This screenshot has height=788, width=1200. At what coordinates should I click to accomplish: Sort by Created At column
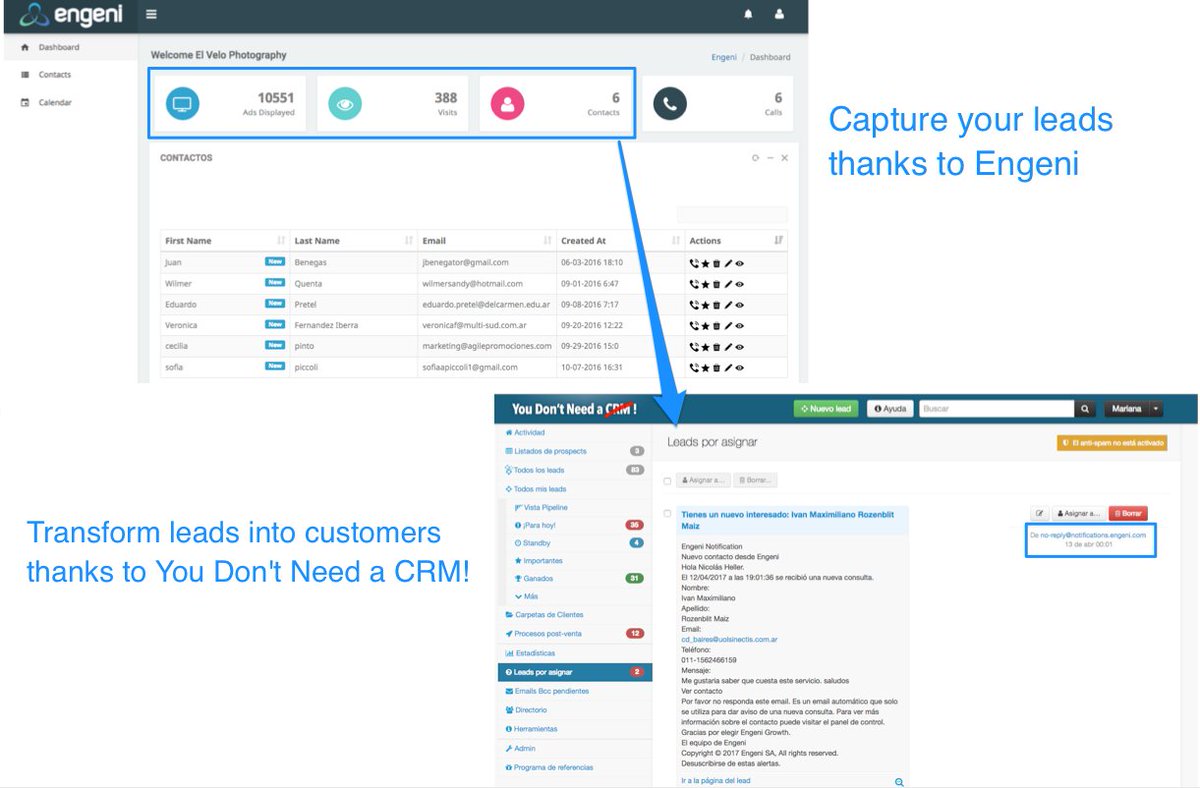click(x=620, y=241)
